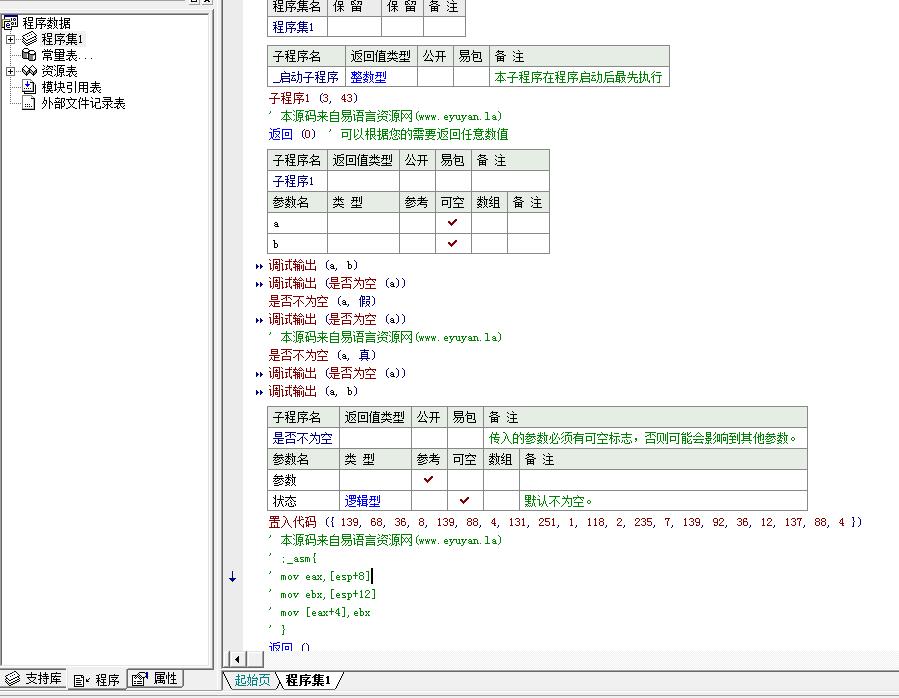Expand the 资源表 tree node
The width and height of the screenshot is (899, 698).
click(10, 72)
